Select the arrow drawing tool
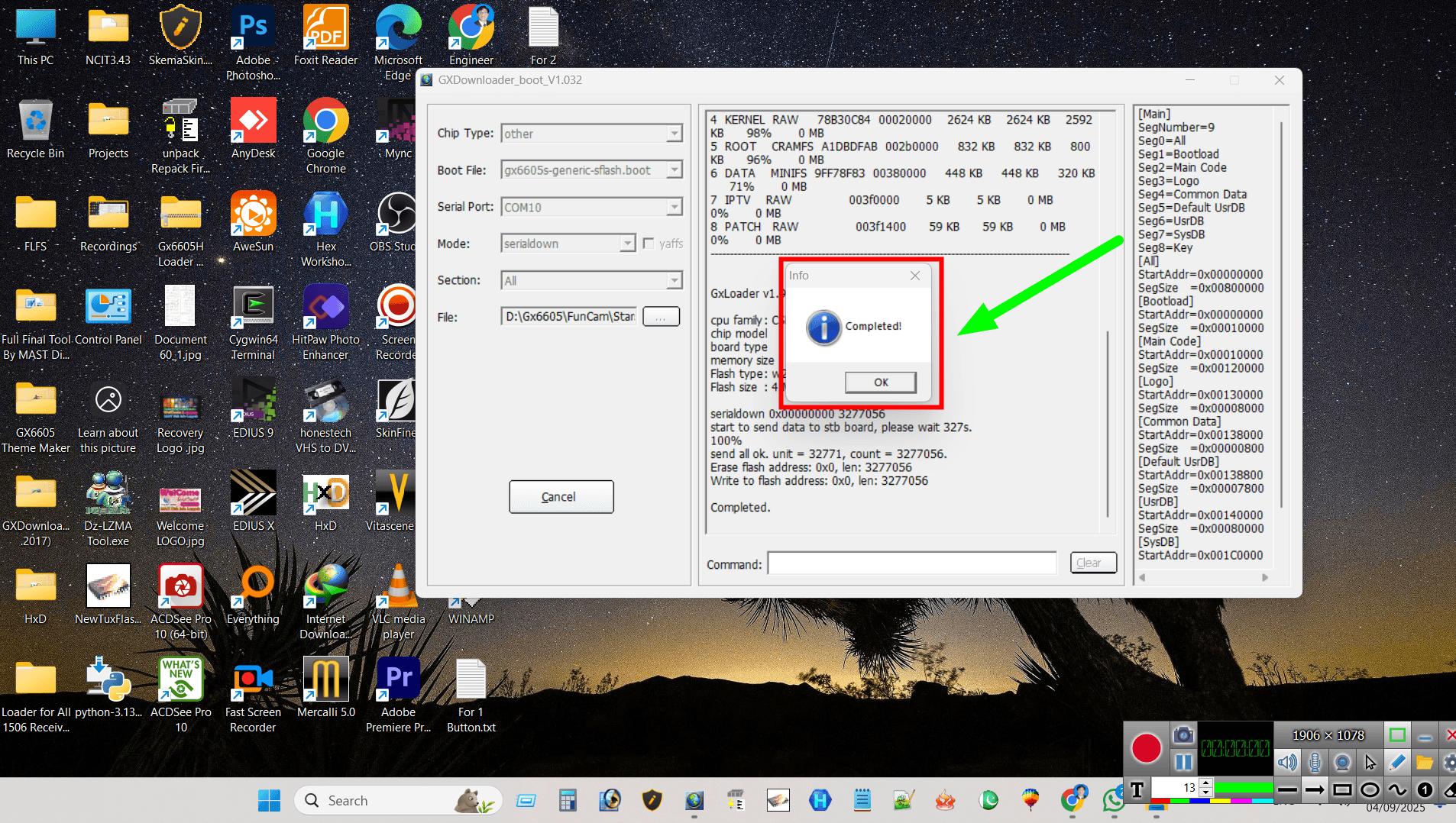The image size is (1456, 823). tap(1315, 790)
